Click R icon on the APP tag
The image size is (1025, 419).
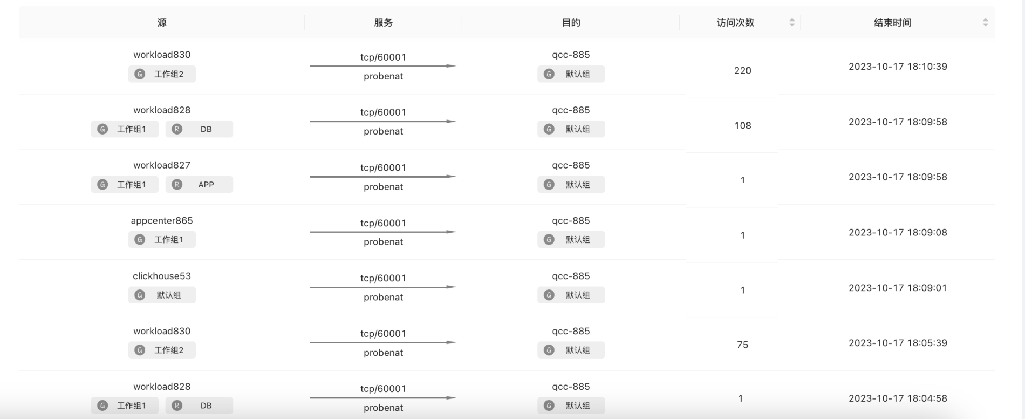(x=176, y=184)
